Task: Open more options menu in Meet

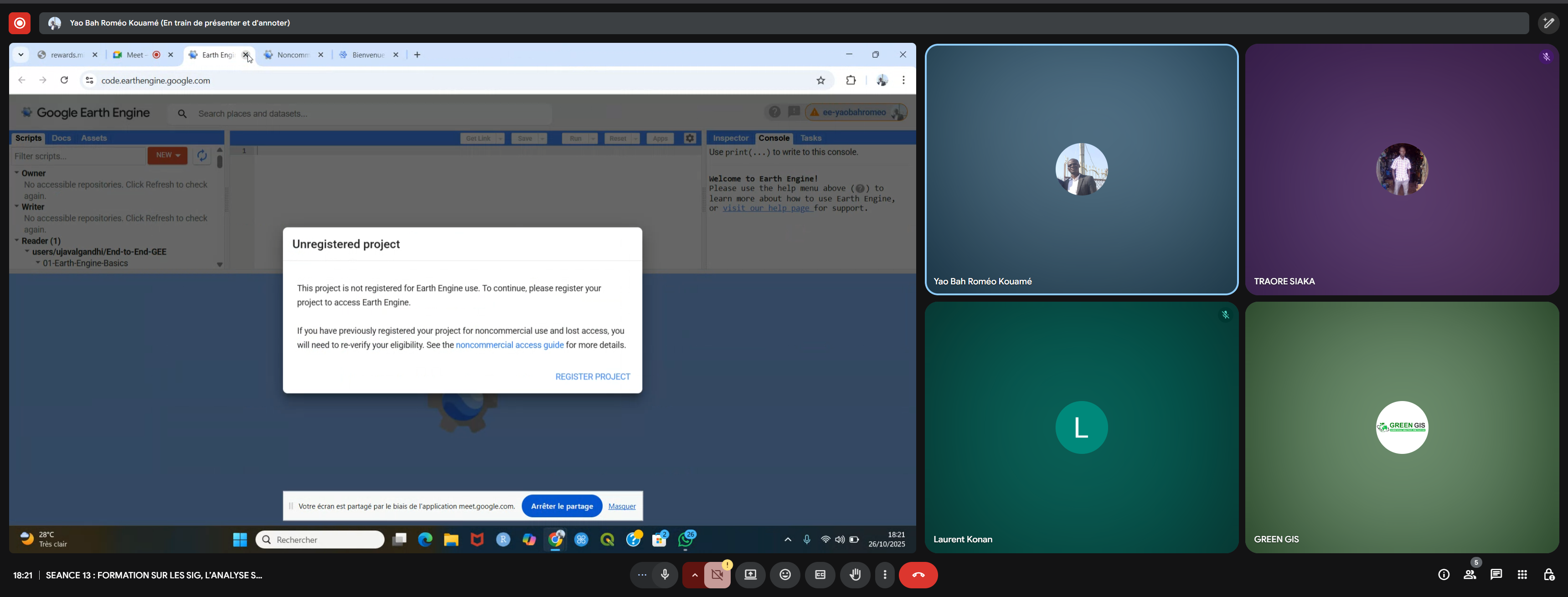Action: pos(884,575)
